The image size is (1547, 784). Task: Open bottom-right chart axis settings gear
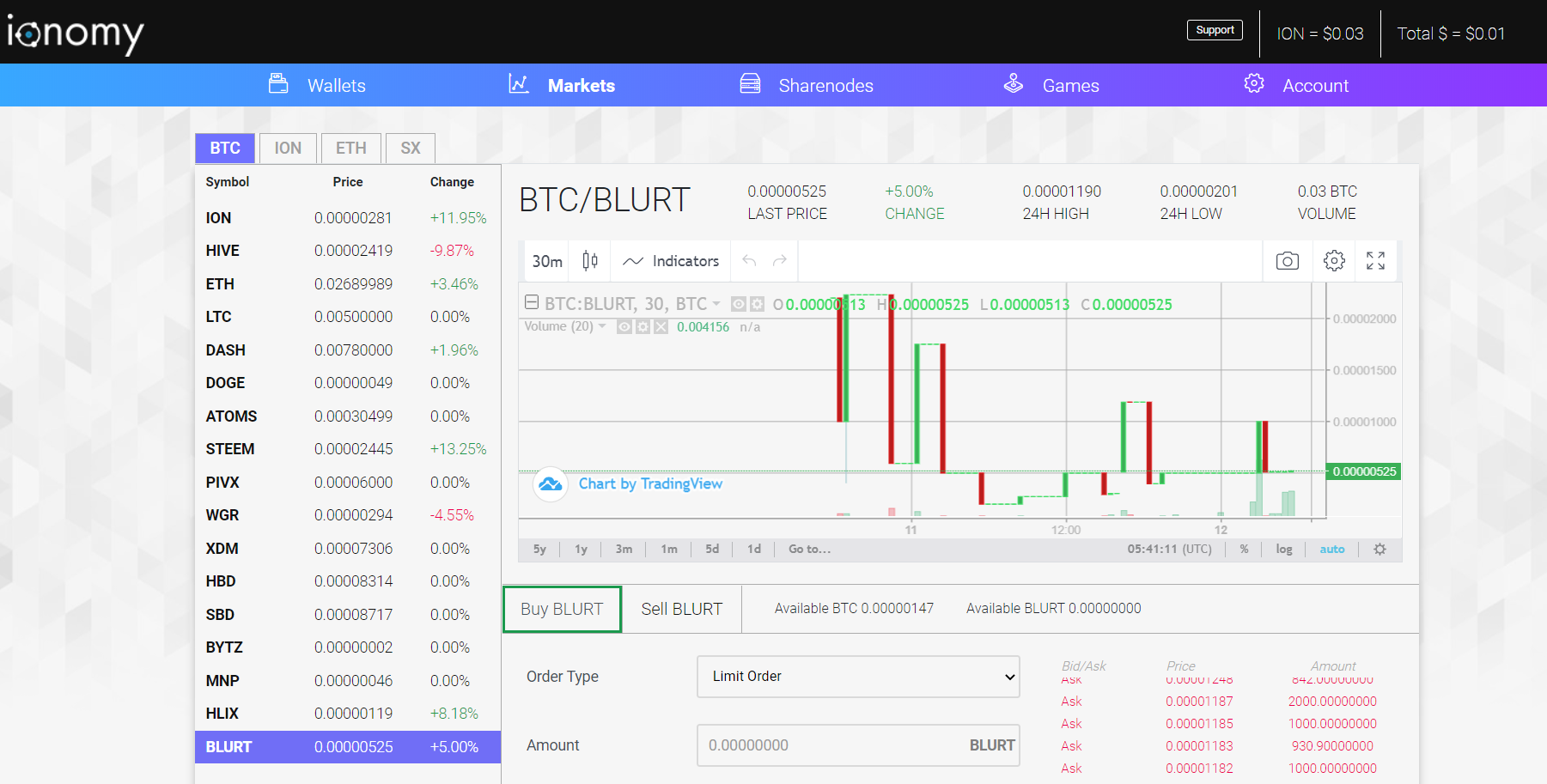(x=1380, y=550)
